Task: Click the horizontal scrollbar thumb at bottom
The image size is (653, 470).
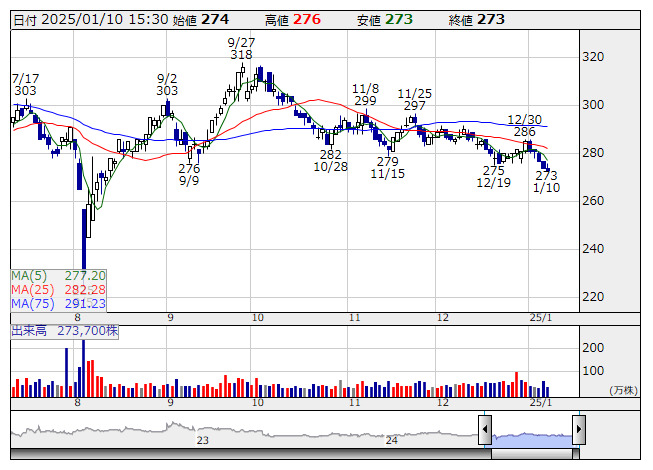Action: (532, 454)
